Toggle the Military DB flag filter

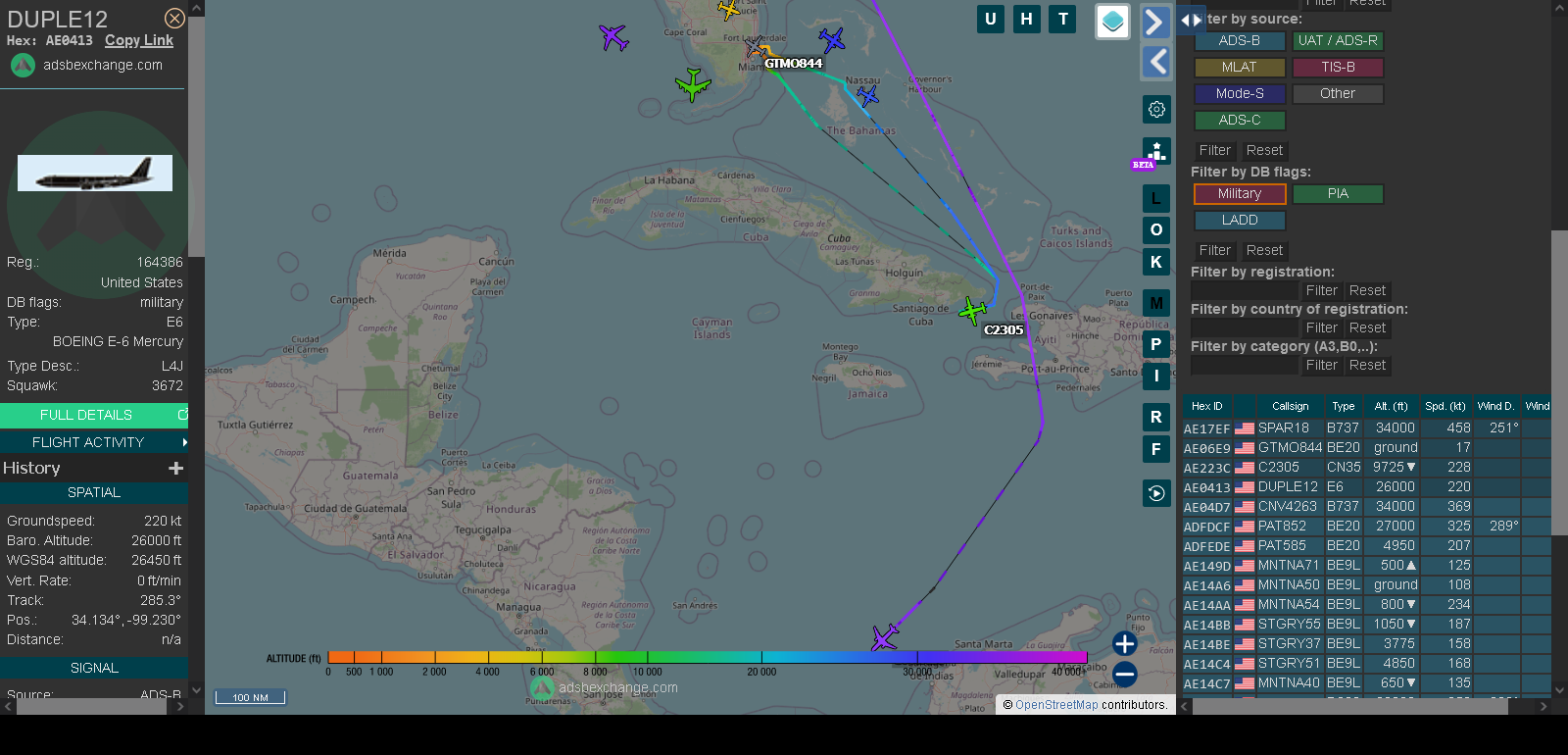coord(1240,194)
